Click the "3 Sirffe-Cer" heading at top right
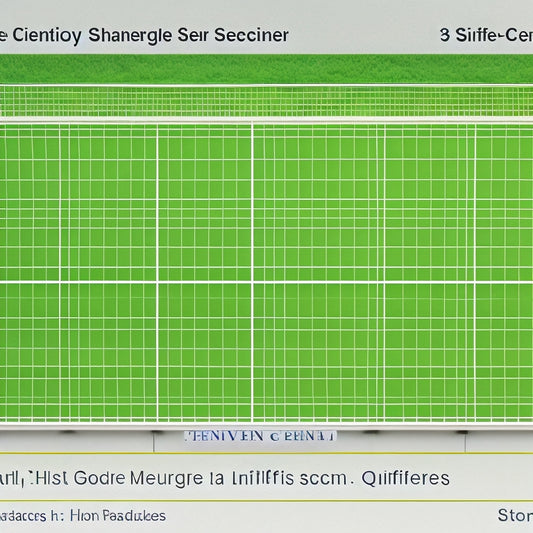Screen dimensions: 533x533 click(486, 35)
